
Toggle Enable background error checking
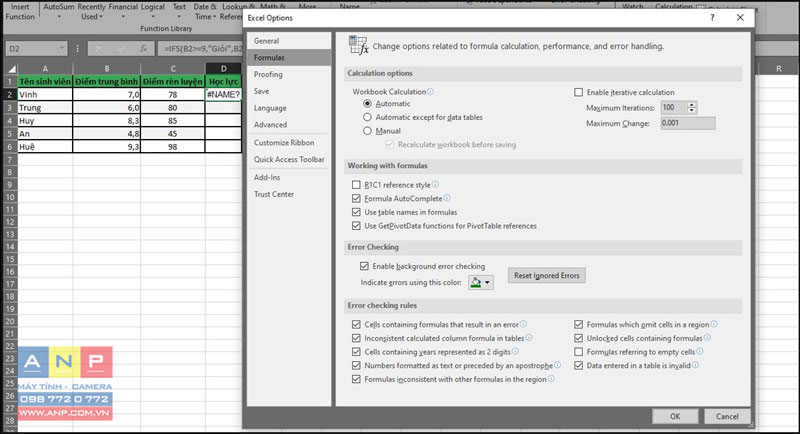point(364,266)
